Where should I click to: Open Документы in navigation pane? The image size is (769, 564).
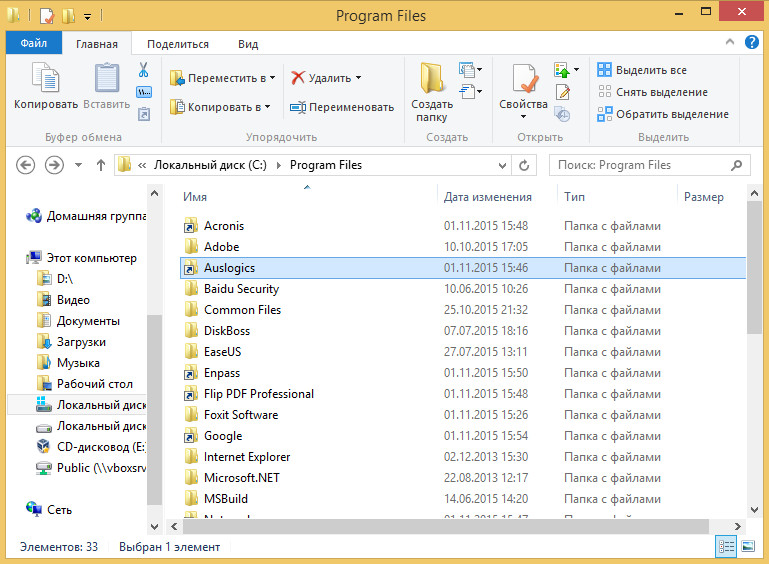pyautogui.click(x=78, y=321)
